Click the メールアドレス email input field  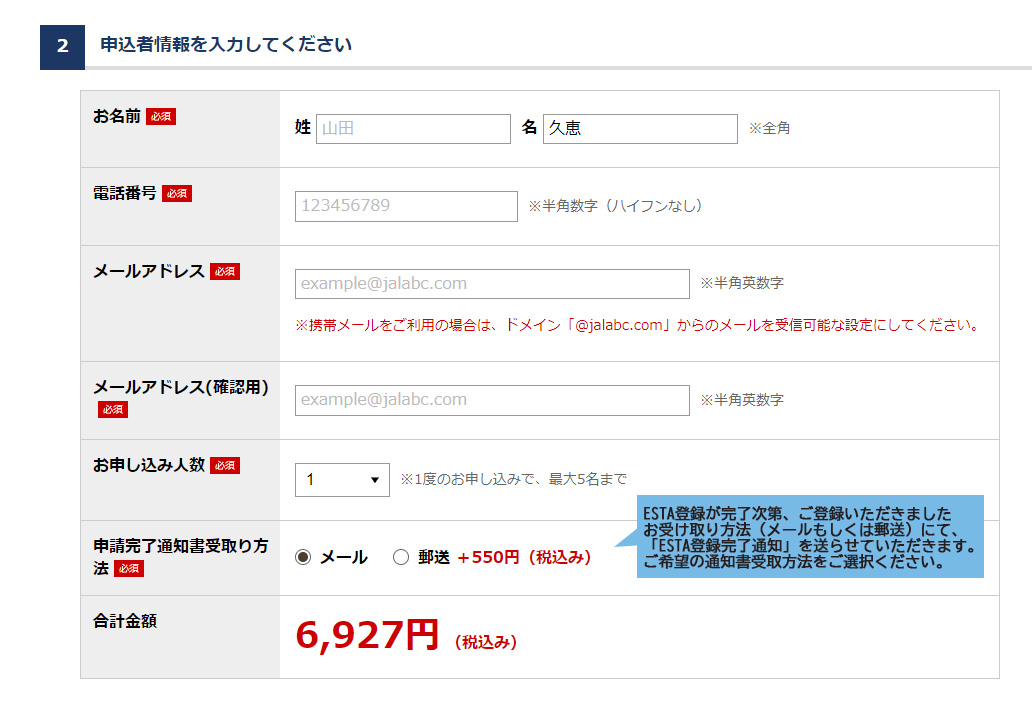[492, 284]
